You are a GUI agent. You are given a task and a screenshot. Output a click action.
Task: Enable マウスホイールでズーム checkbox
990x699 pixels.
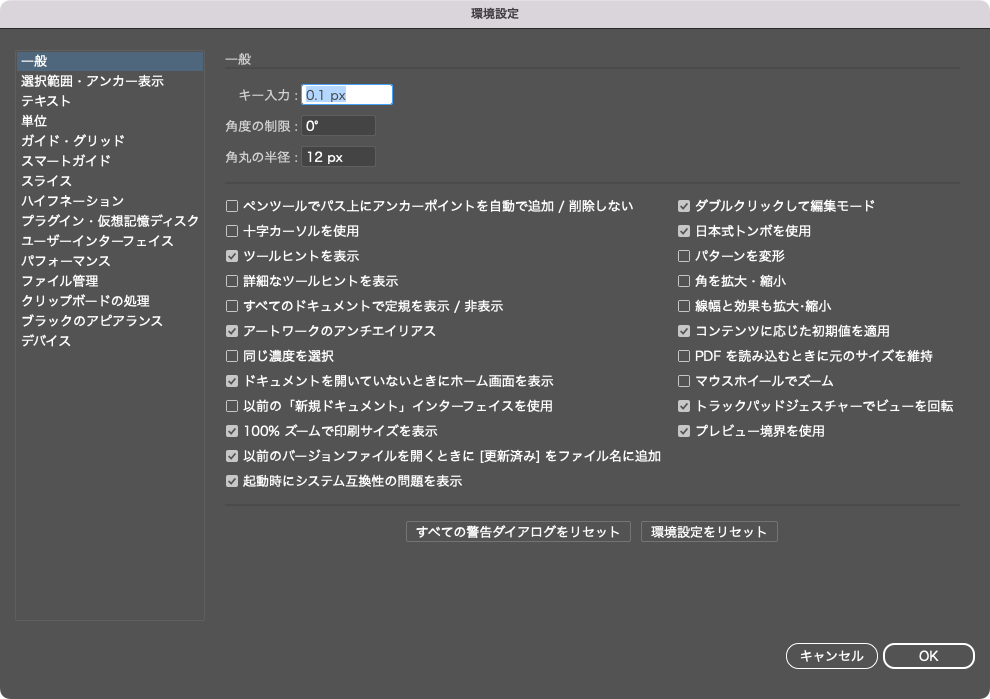pos(684,381)
